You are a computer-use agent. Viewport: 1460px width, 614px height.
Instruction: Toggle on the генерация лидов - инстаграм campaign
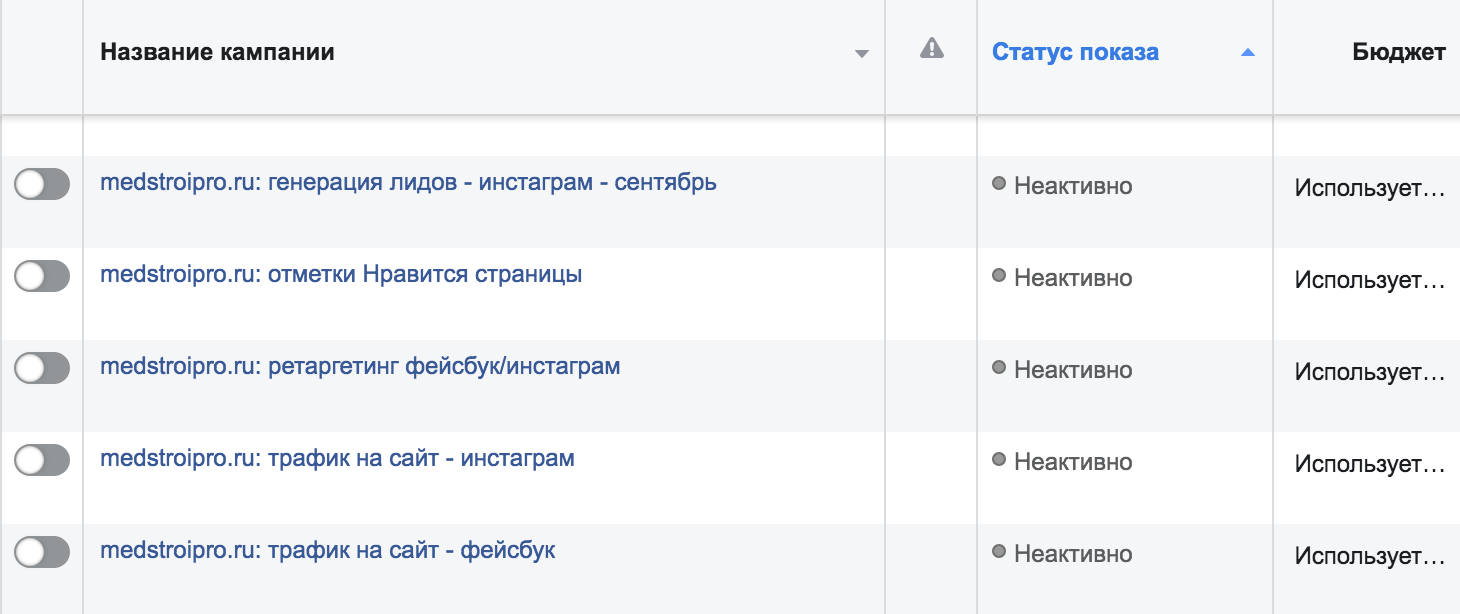pos(42,184)
